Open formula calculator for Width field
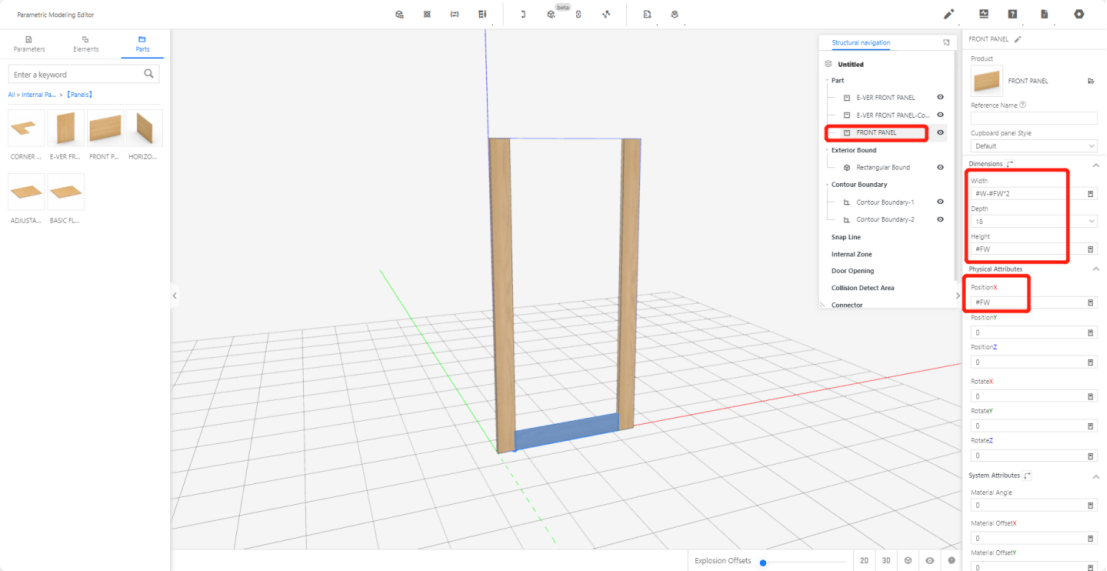This screenshot has width=1107, height=571. [1090, 193]
